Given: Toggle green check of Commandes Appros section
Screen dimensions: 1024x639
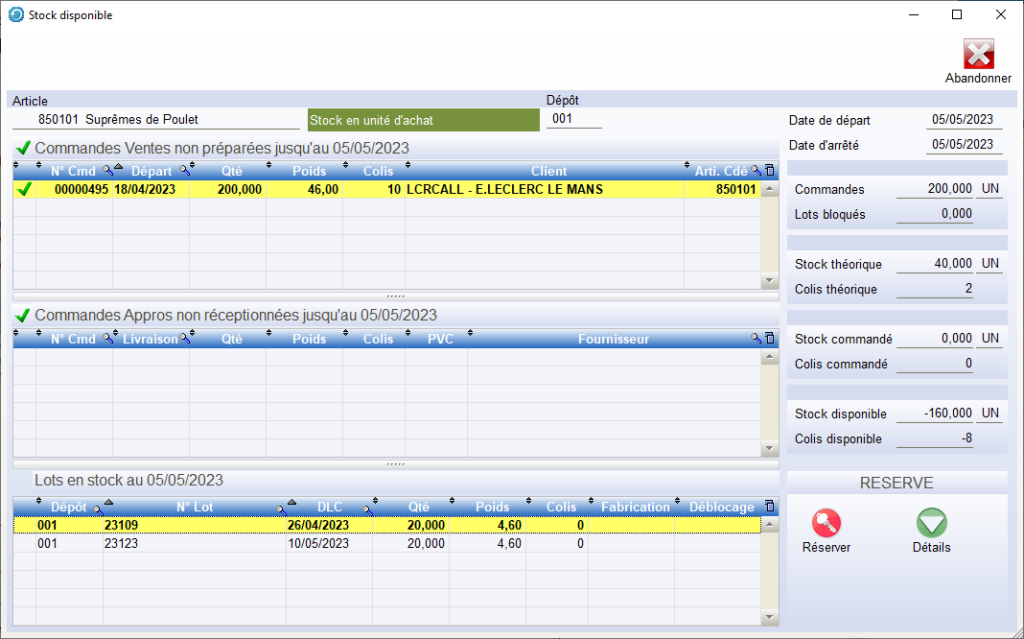Looking at the screenshot, I should click(23, 315).
